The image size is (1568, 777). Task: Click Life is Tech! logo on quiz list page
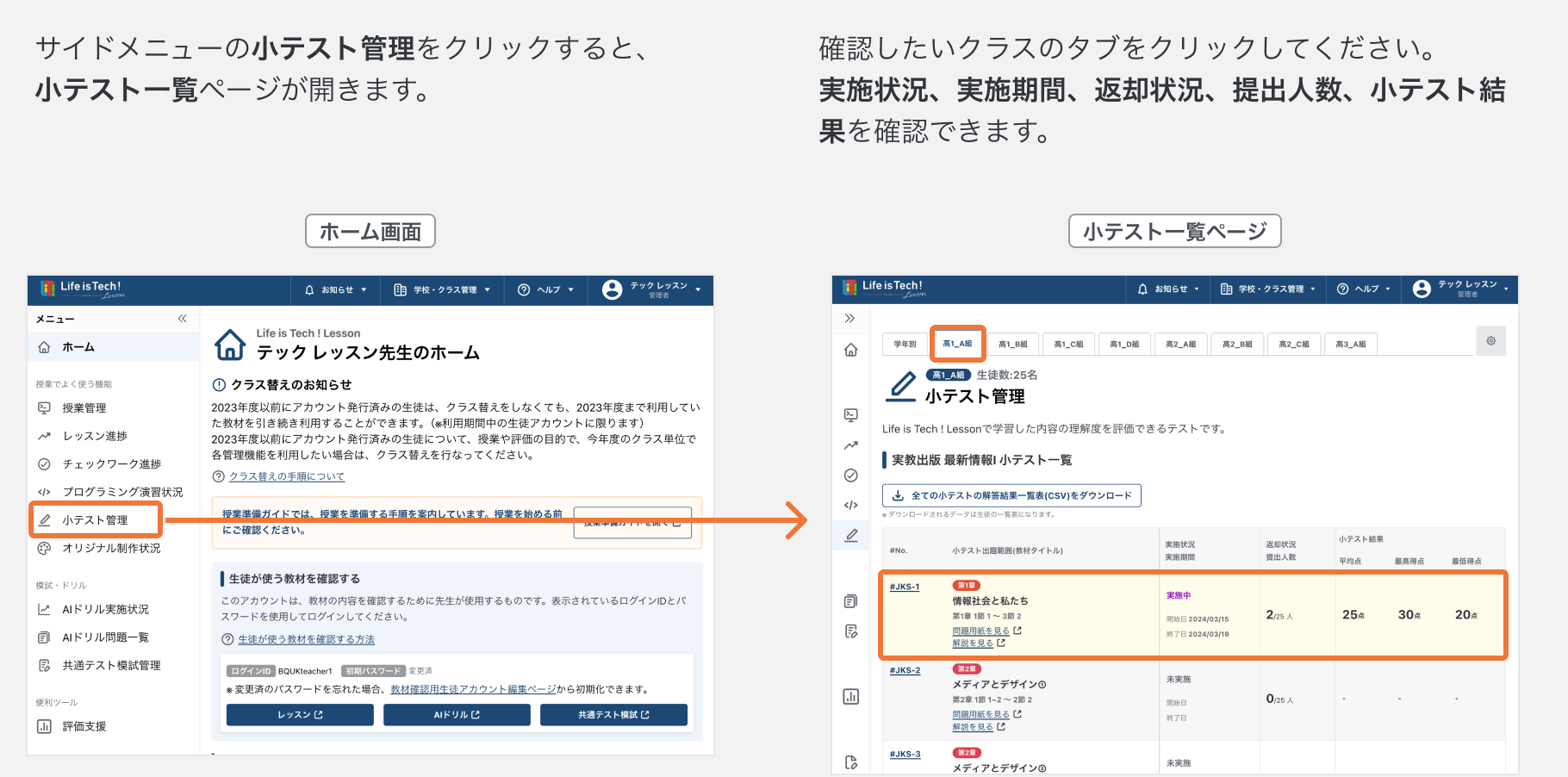885,289
